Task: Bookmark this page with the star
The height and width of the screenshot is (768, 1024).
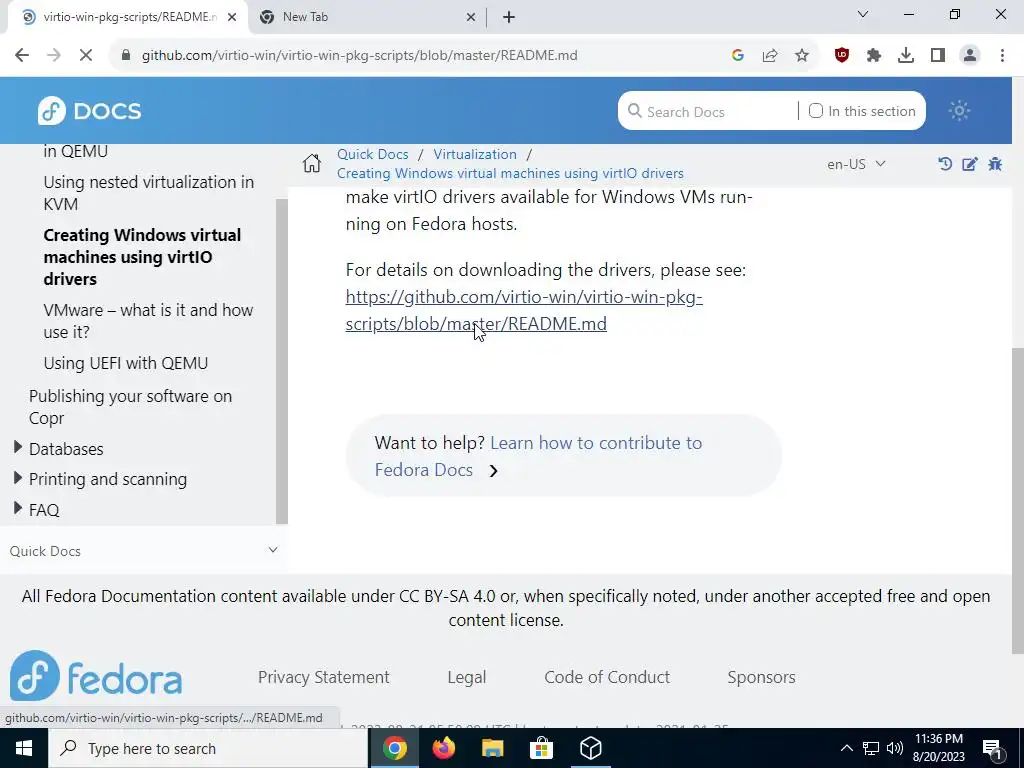Action: coord(802,56)
